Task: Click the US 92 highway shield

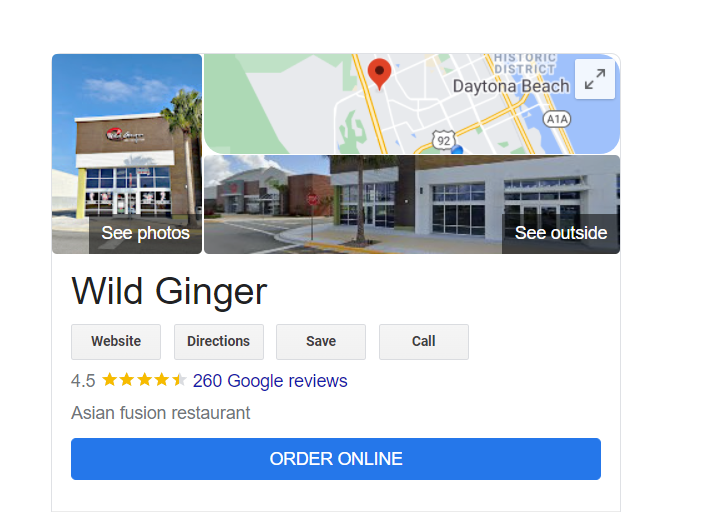Action: (444, 141)
